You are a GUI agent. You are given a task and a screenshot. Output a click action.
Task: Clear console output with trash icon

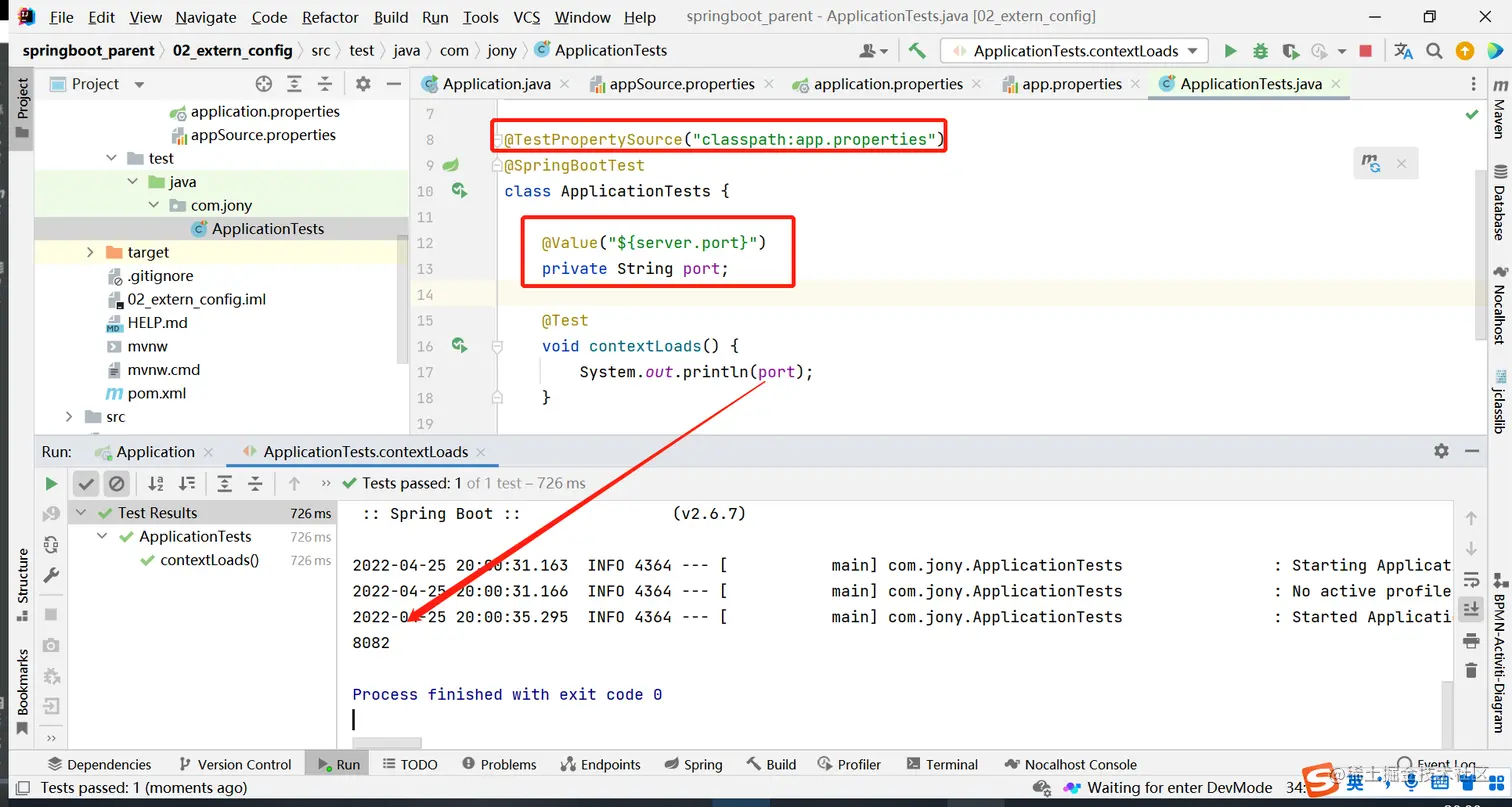[x=1470, y=670]
